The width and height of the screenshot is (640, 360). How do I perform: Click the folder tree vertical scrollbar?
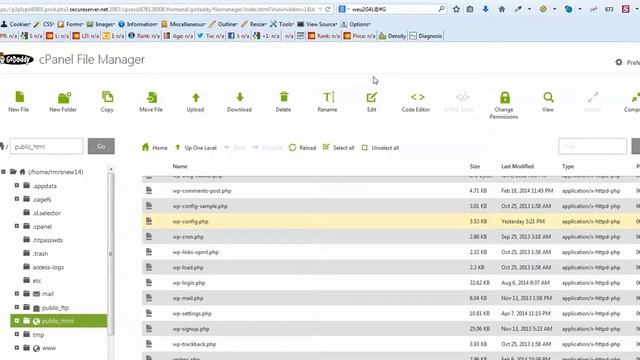point(111,253)
